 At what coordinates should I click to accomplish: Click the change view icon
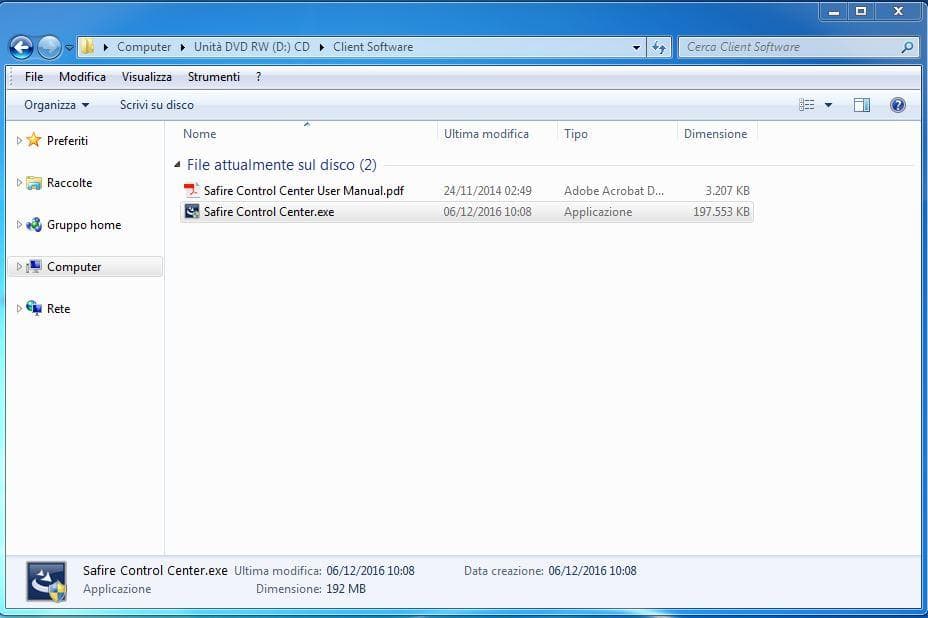click(807, 105)
